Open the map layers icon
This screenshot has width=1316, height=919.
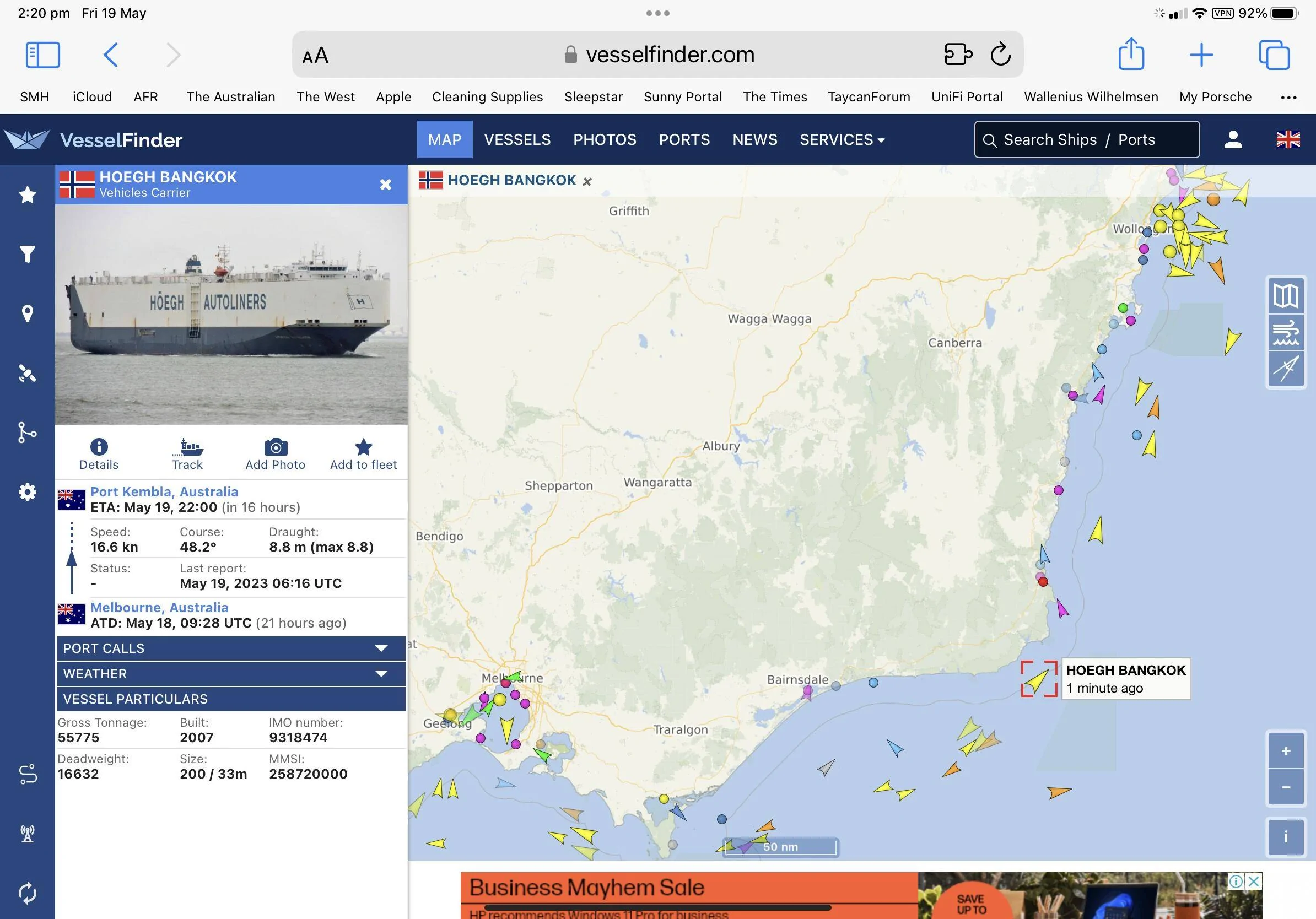(1286, 296)
